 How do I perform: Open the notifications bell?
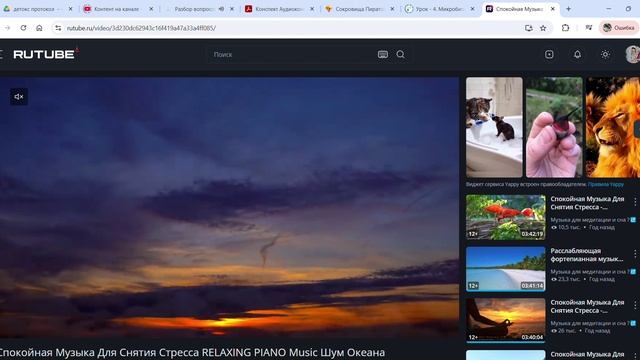pyautogui.click(x=577, y=54)
